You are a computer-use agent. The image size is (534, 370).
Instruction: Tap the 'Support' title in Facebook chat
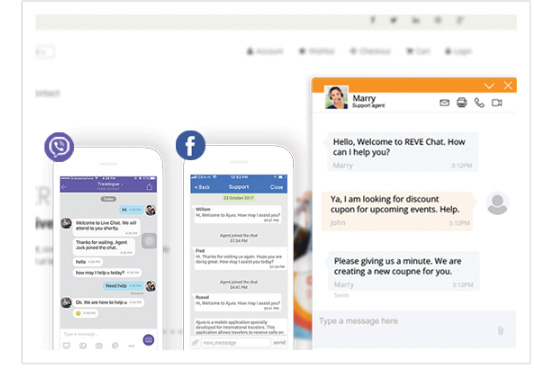click(239, 187)
